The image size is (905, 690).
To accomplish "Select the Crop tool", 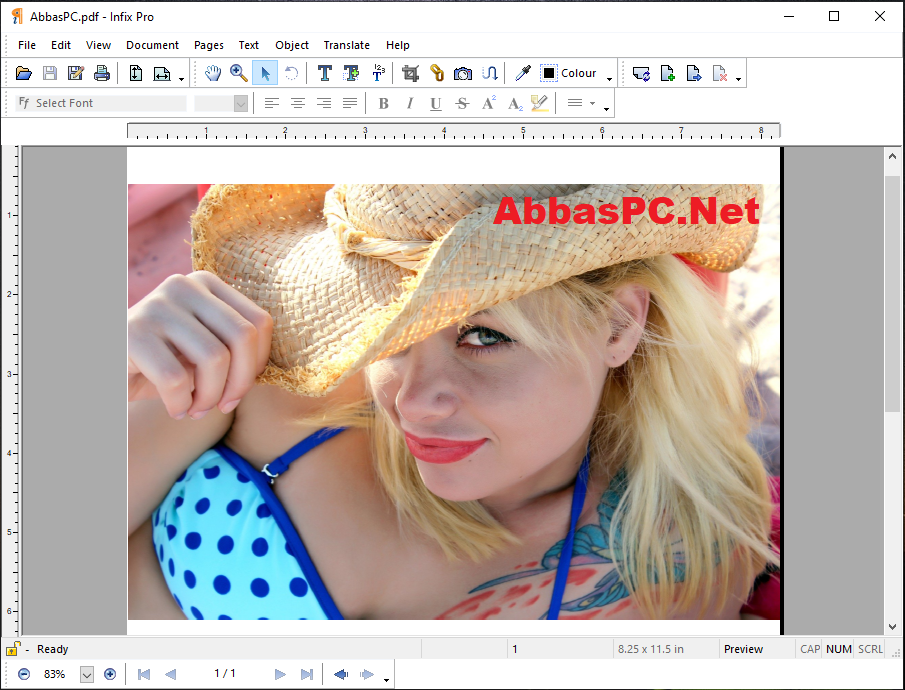I will [x=410, y=73].
